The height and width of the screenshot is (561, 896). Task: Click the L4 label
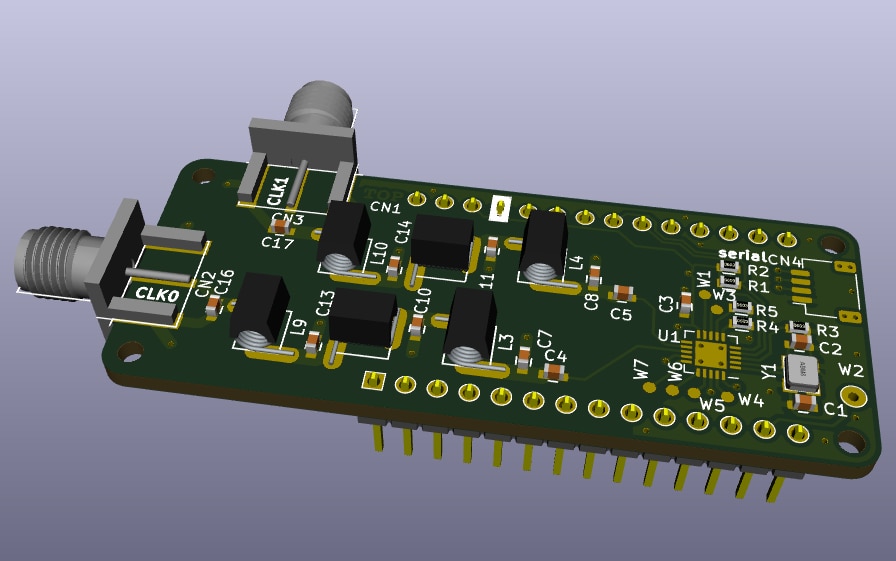[x=577, y=263]
